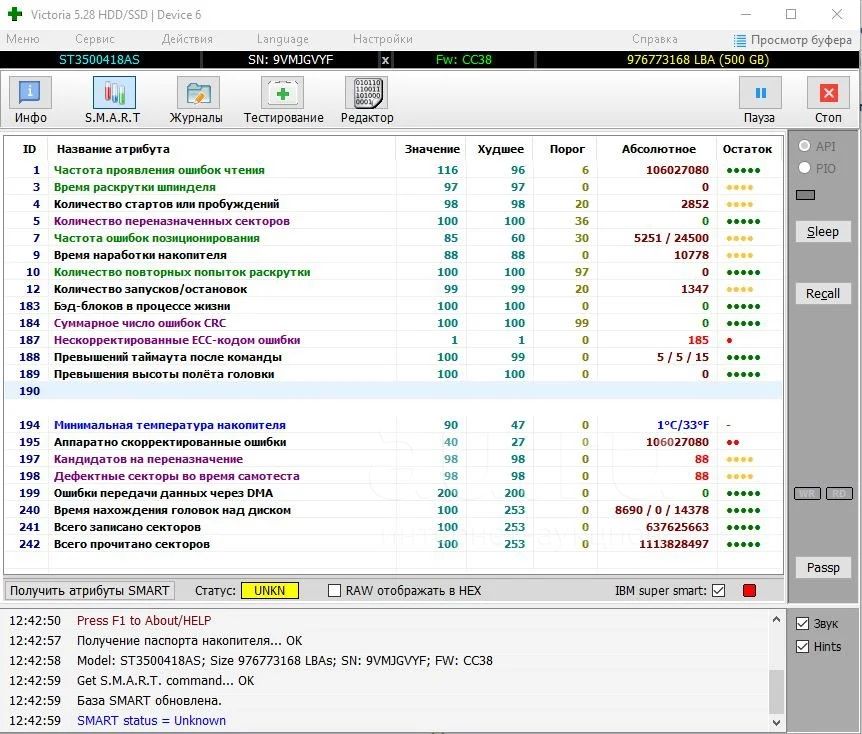Open the Журналы logs section
This screenshot has width=862, height=734.
[197, 101]
